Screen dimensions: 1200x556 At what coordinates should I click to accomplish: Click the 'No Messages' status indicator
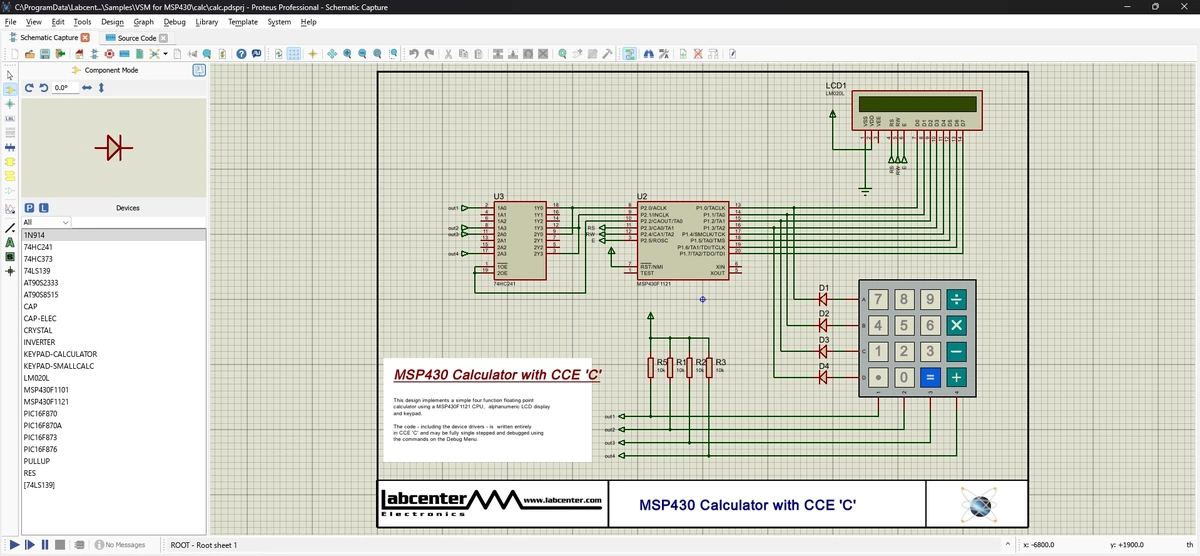(120, 545)
